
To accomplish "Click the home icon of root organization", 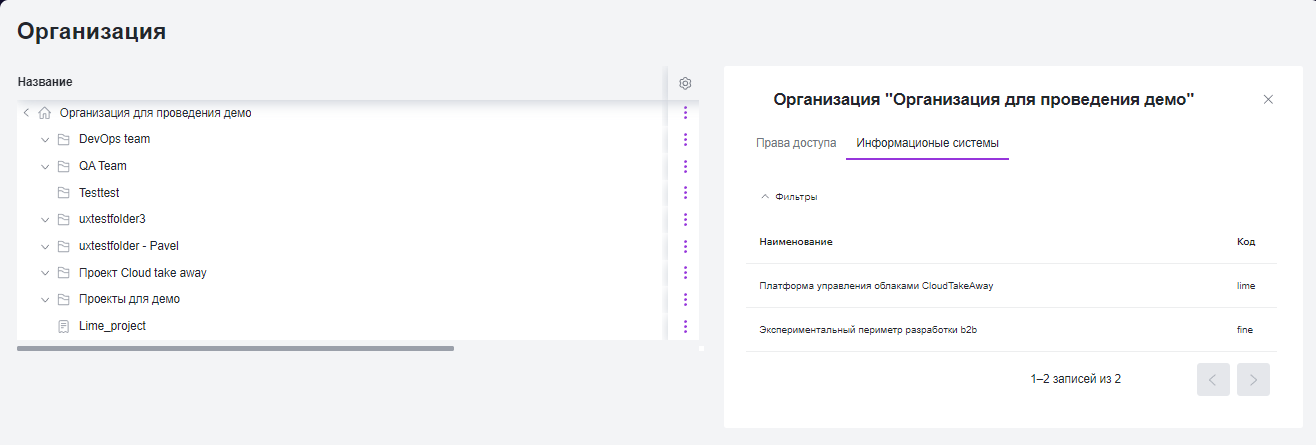I will (44, 113).
